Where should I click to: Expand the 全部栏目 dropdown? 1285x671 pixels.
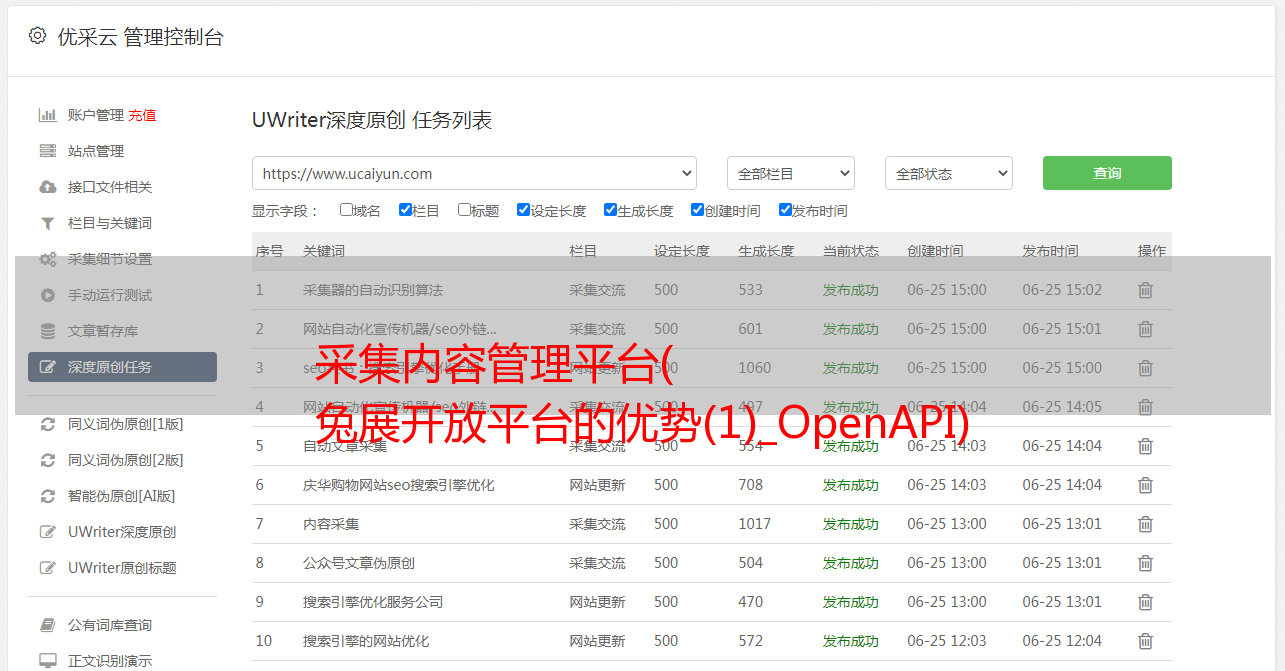point(790,173)
